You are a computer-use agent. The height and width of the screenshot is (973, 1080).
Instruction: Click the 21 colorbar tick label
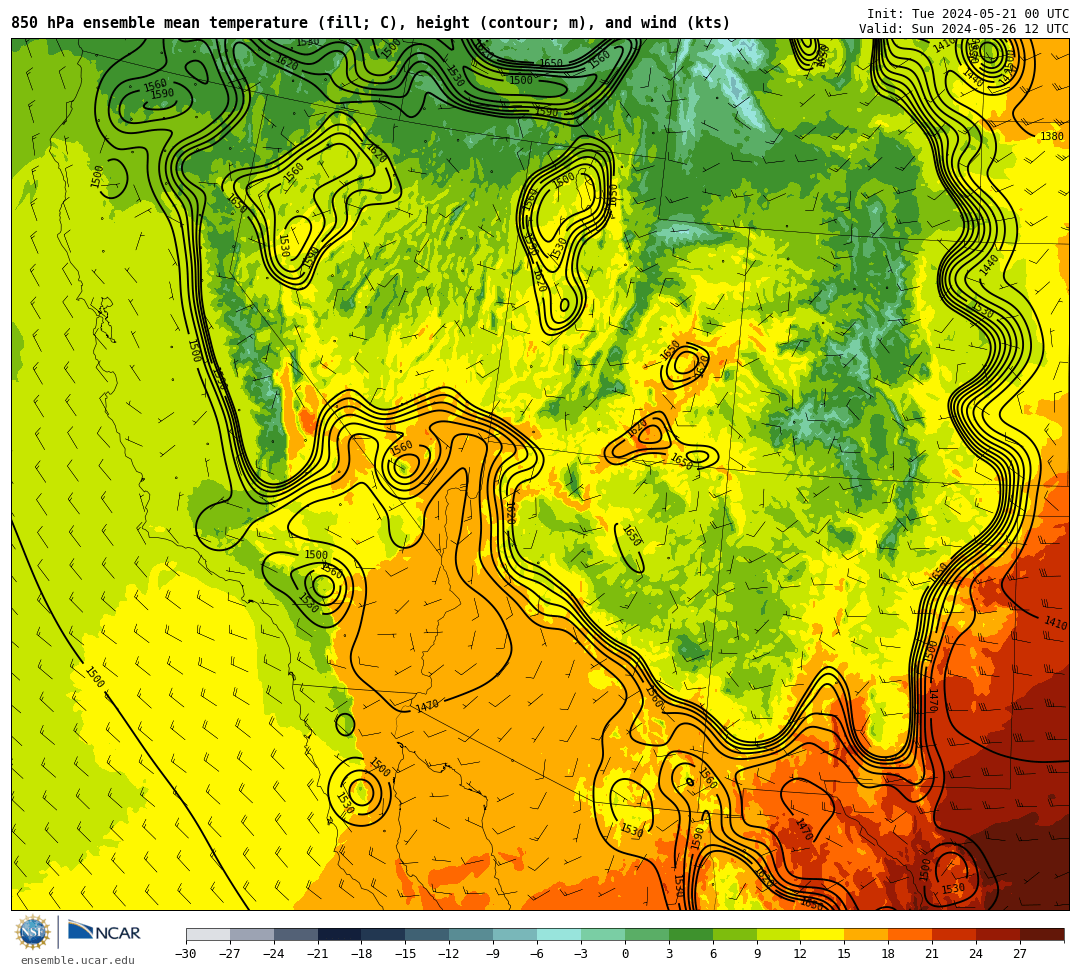tap(933, 954)
